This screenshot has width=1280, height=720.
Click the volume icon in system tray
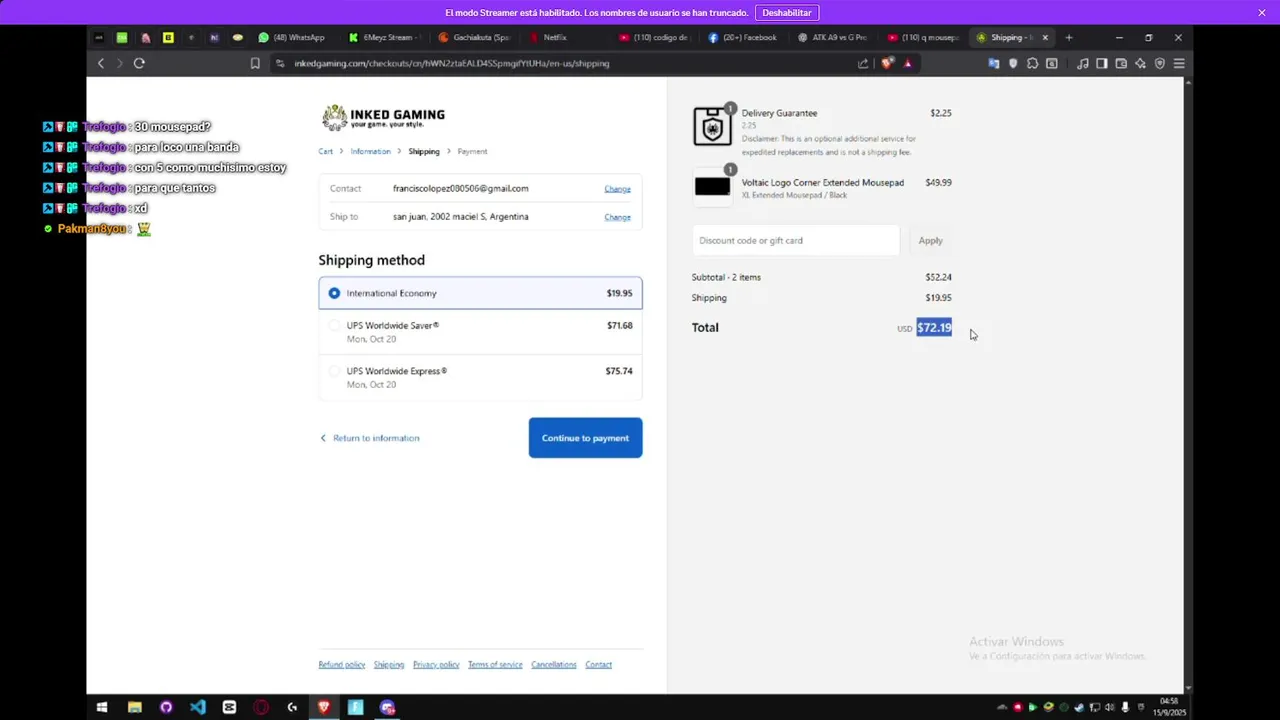[1110, 707]
